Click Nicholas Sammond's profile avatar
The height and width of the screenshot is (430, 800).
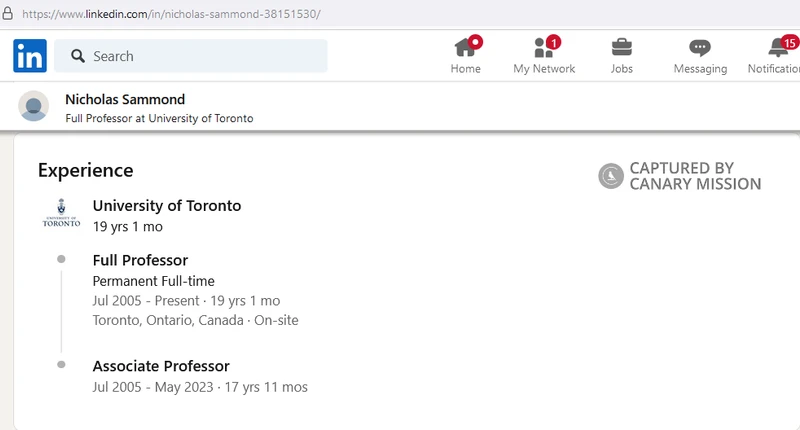point(34,107)
